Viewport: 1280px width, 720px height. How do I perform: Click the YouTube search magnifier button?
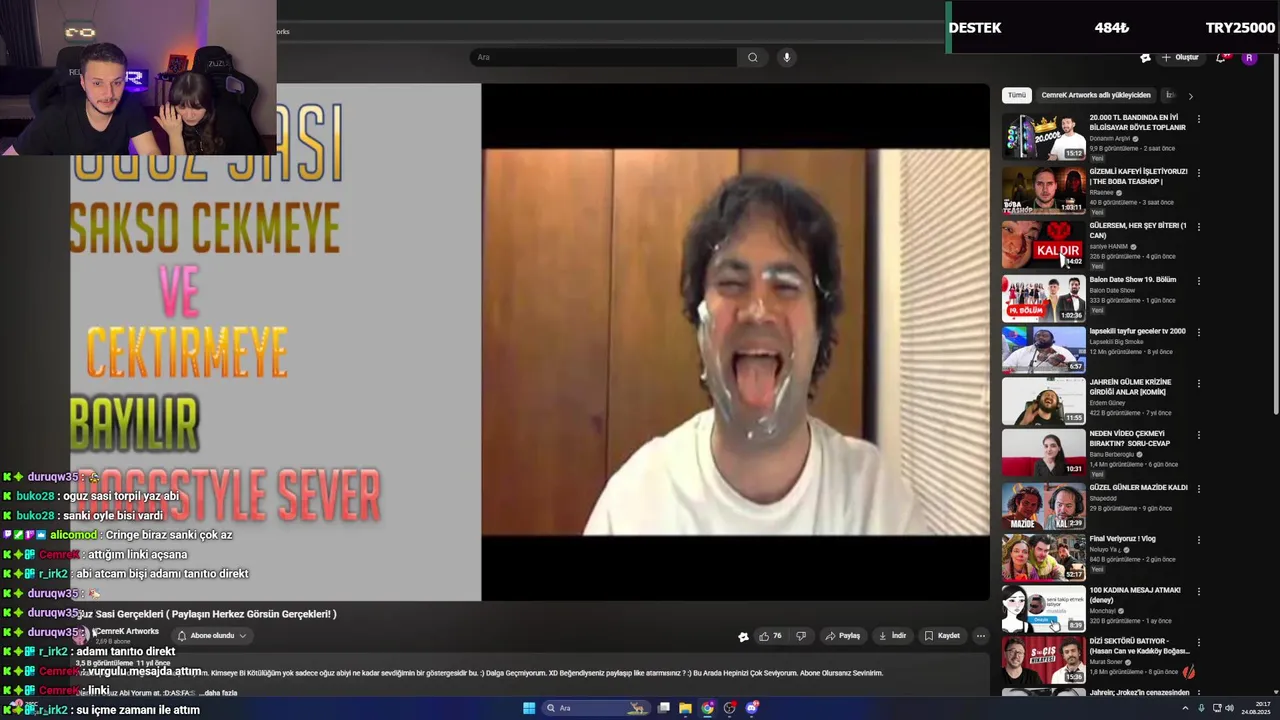click(753, 57)
